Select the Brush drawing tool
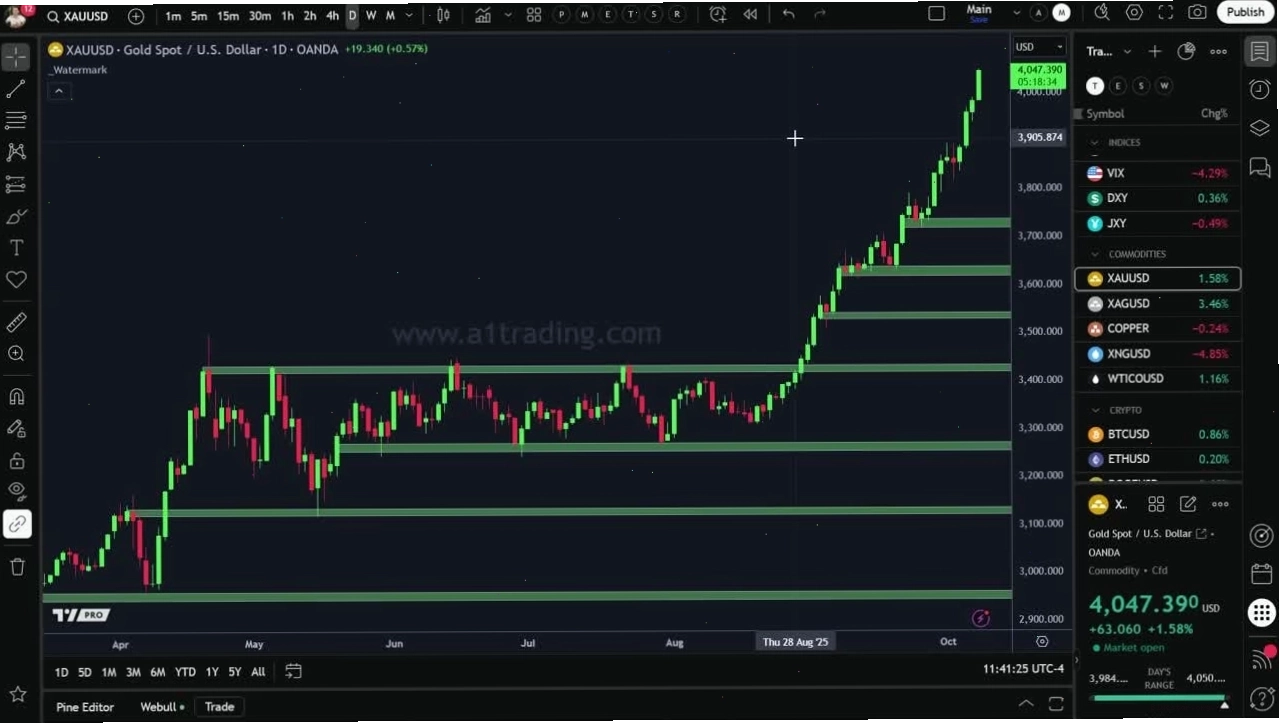 16,216
